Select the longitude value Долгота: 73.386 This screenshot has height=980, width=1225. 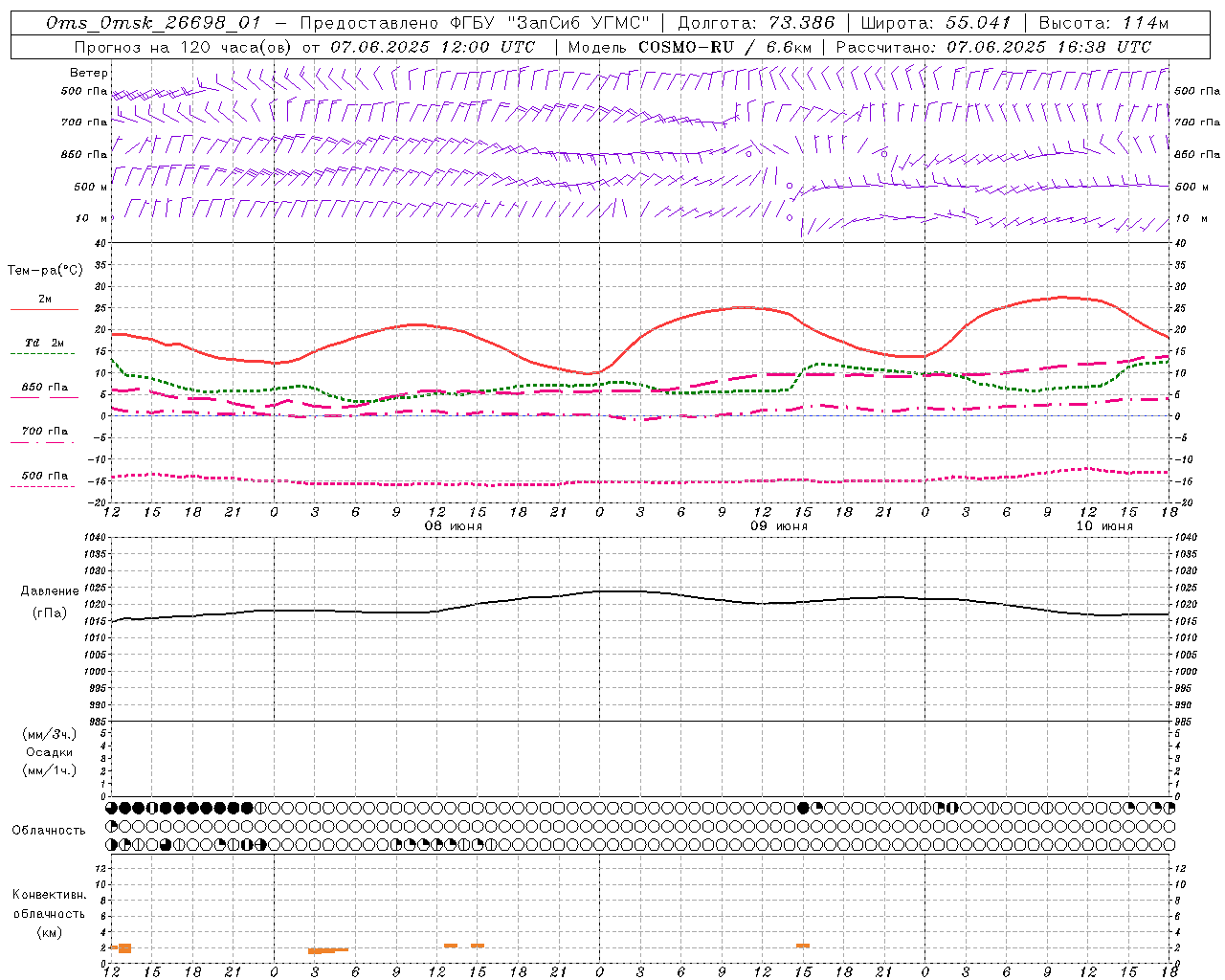[756, 23]
